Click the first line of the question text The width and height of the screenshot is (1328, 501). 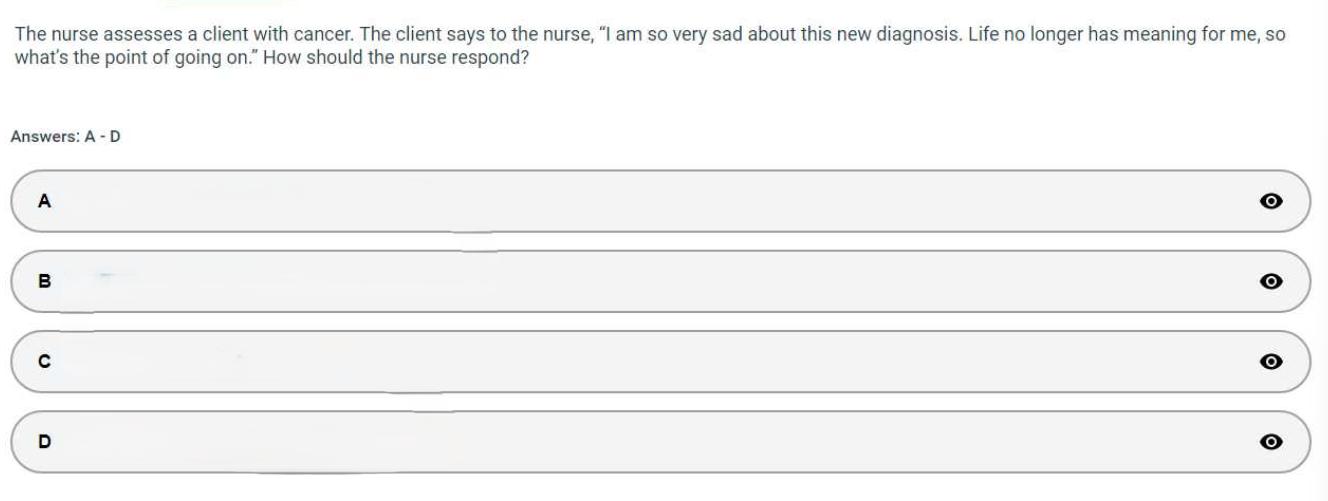tap(650, 35)
